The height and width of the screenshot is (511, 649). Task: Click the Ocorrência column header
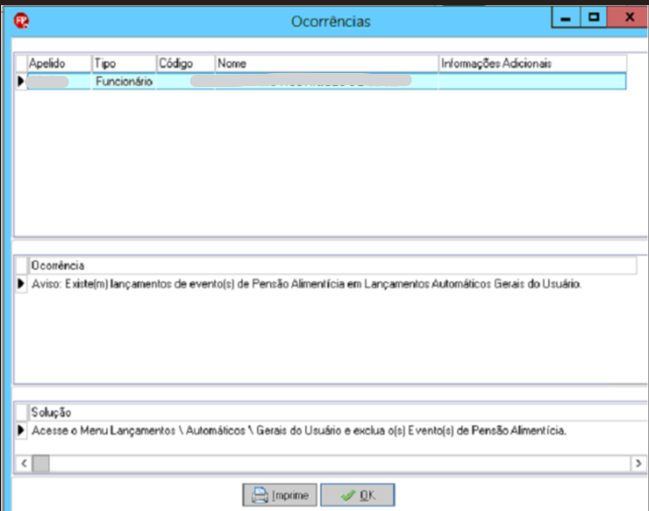pos(333,266)
